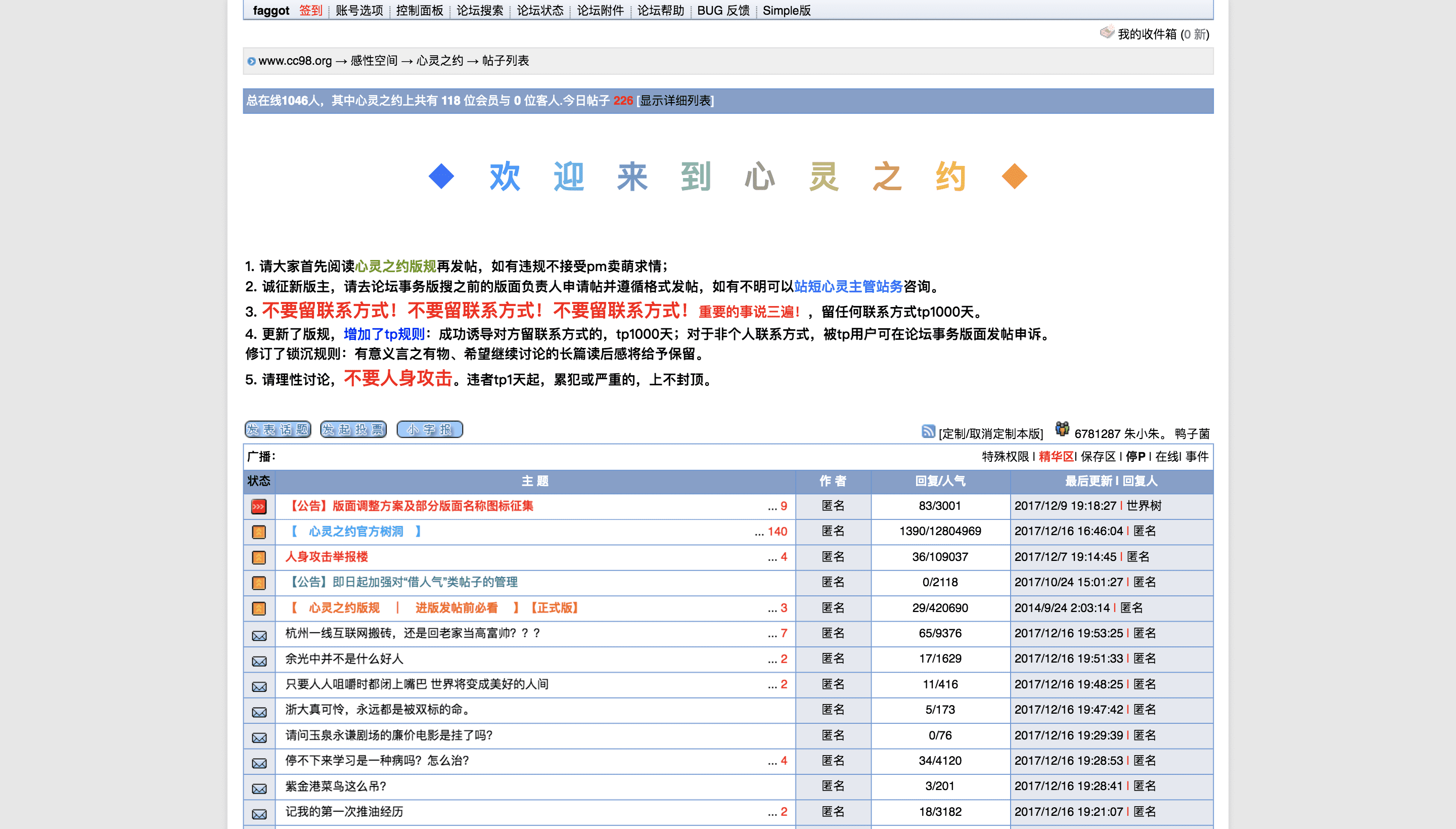Open the 论坛搜索 menu item
This screenshot has height=829, width=1456.
tap(480, 10)
